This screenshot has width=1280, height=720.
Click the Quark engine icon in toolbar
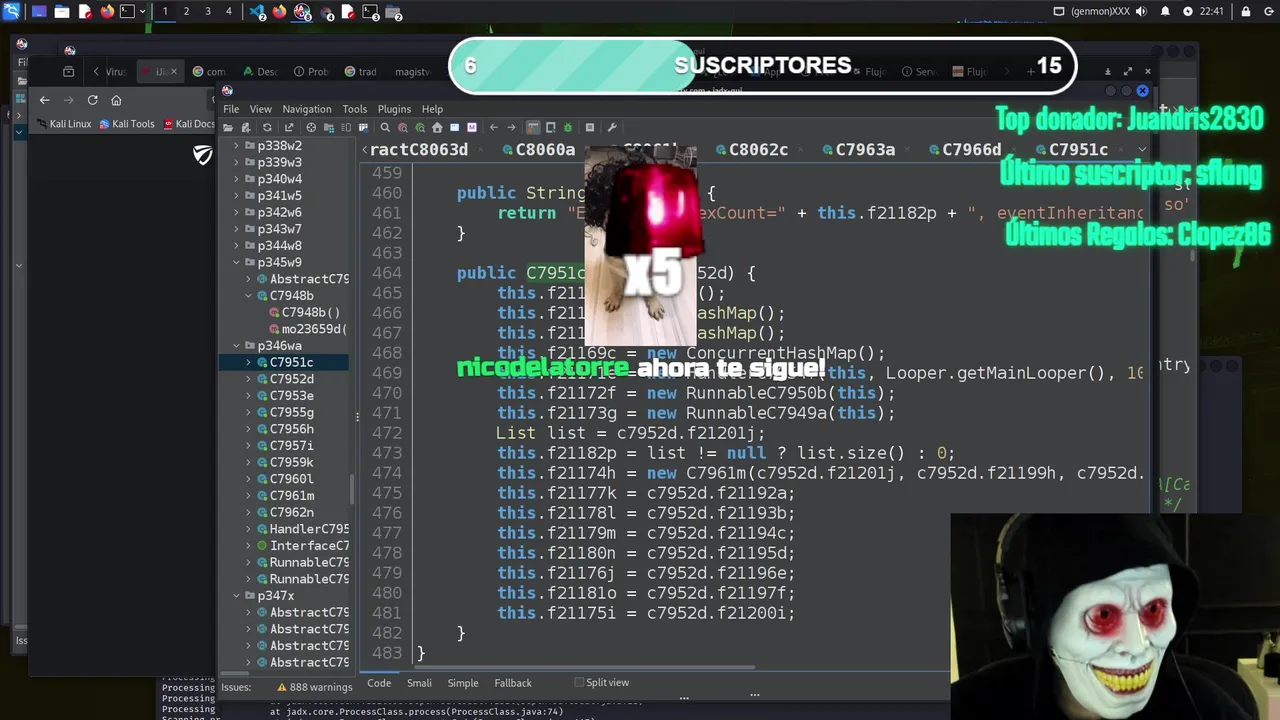click(550, 127)
